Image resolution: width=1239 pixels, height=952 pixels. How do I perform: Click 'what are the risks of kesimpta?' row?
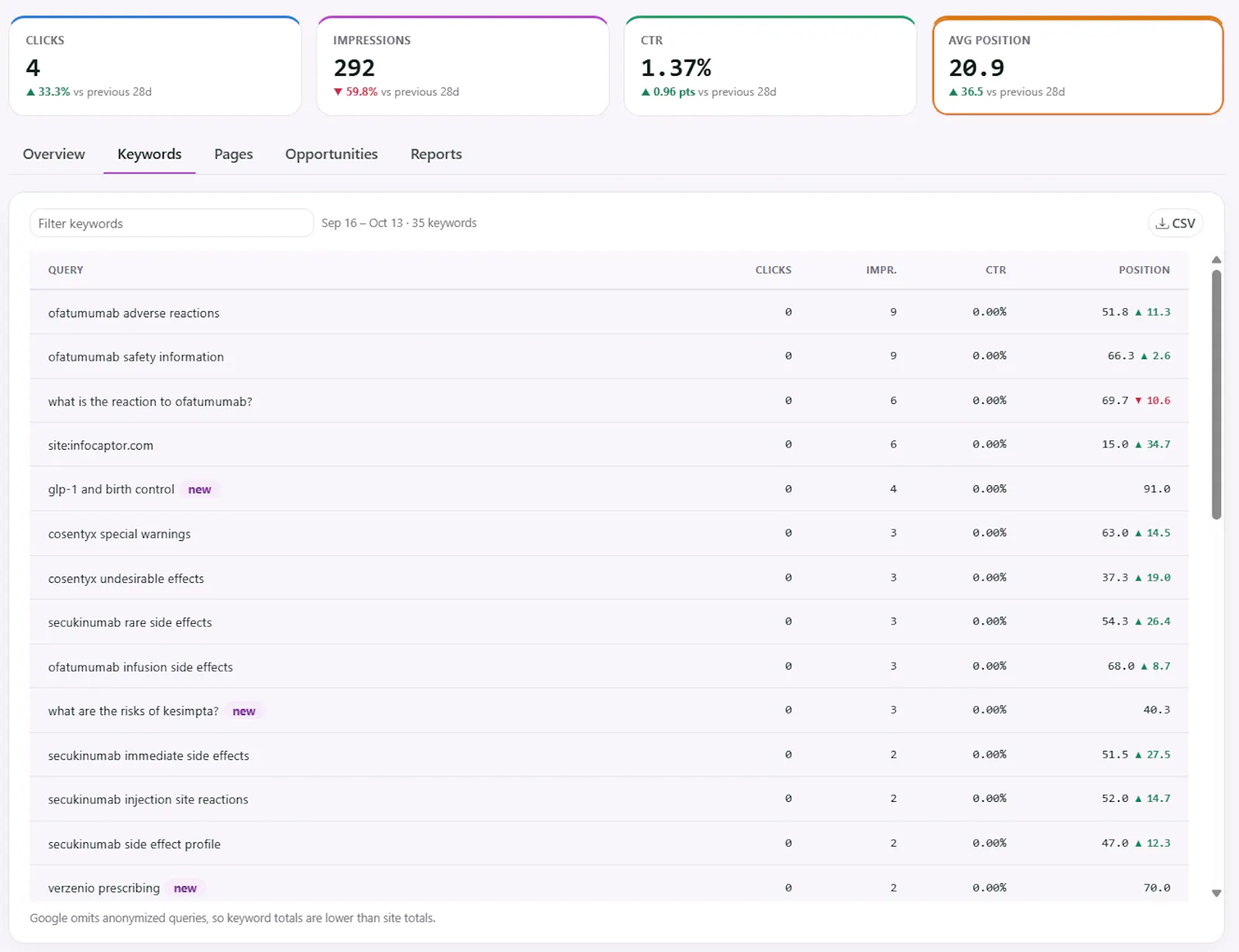pyautogui.click(x=609, y=711)
